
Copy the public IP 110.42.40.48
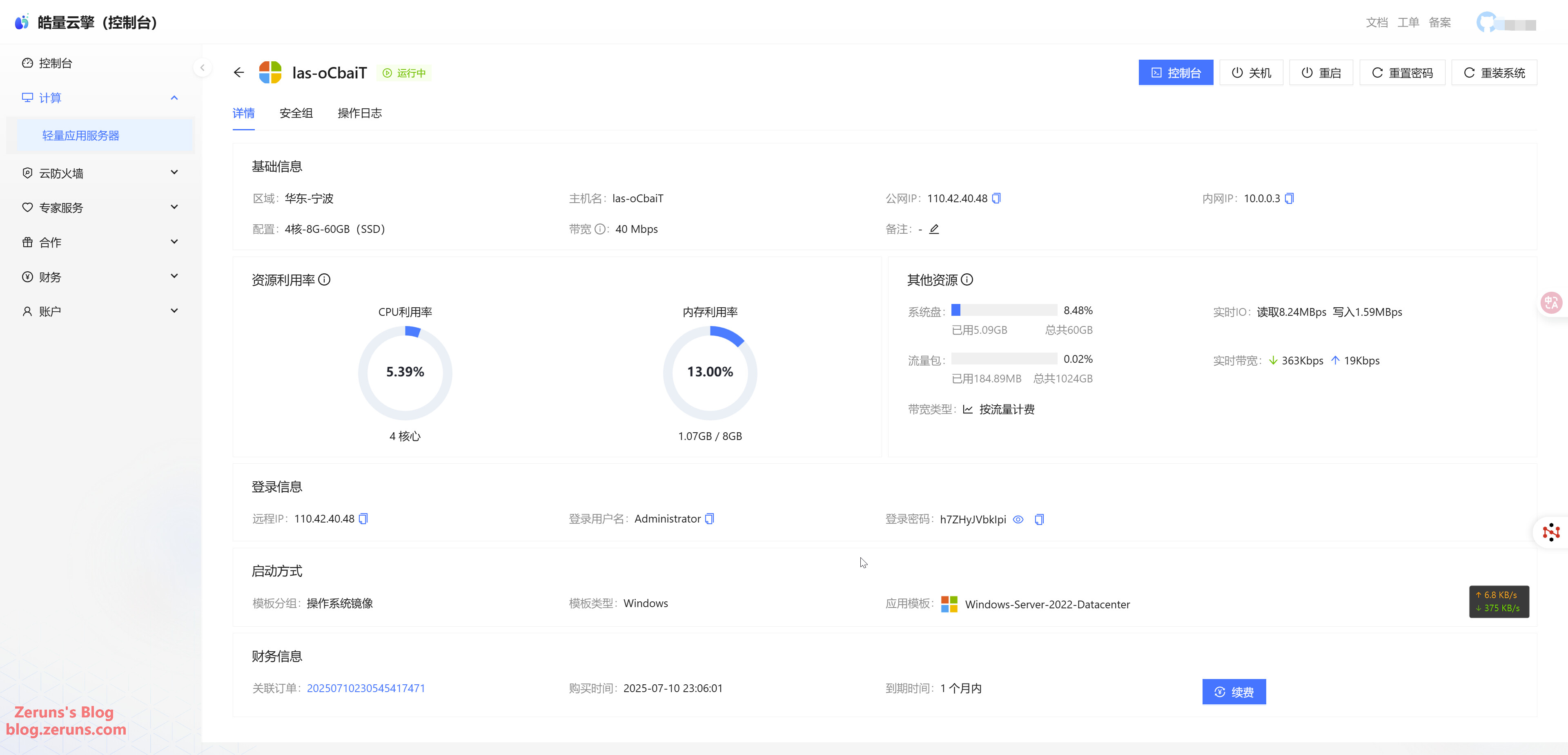point(996,199)
